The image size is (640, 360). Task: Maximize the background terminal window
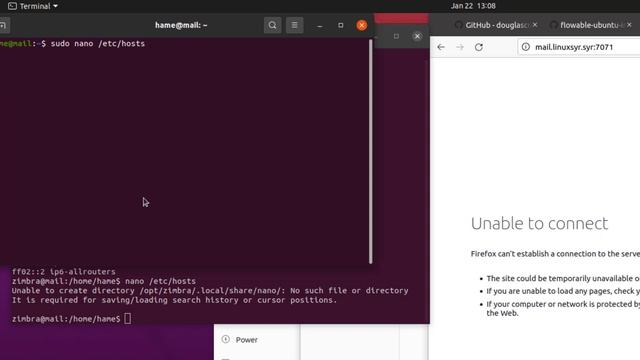click(396, 36)
